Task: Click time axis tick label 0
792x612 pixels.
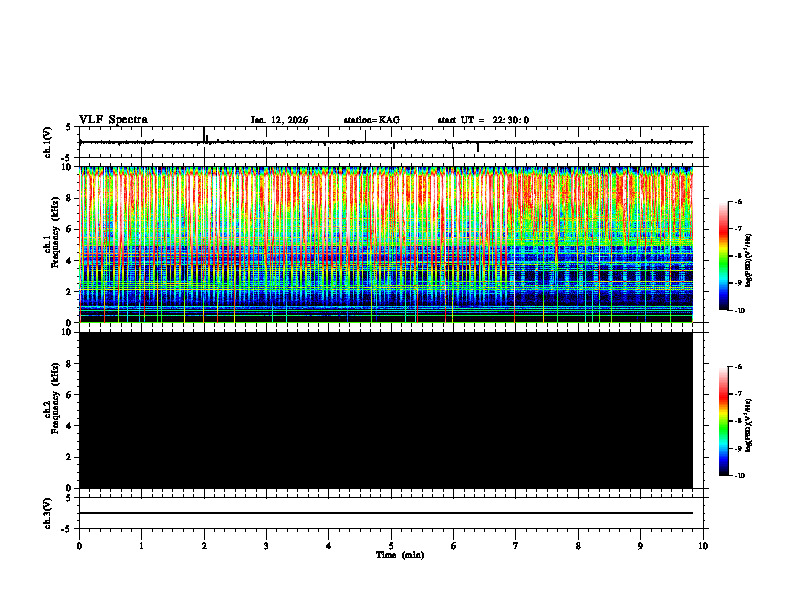Action: click(x=79, y=546)
